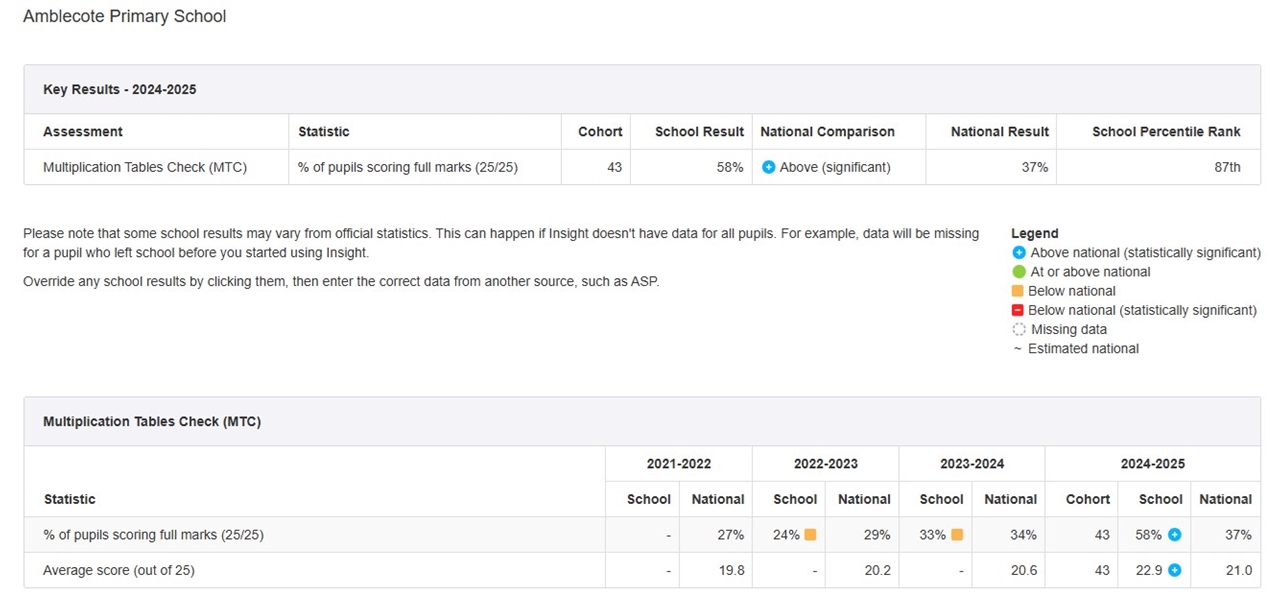Click the red 'Below national' significant legend icon
This screenshot has width=1280, height=596.
(1019, 310)
